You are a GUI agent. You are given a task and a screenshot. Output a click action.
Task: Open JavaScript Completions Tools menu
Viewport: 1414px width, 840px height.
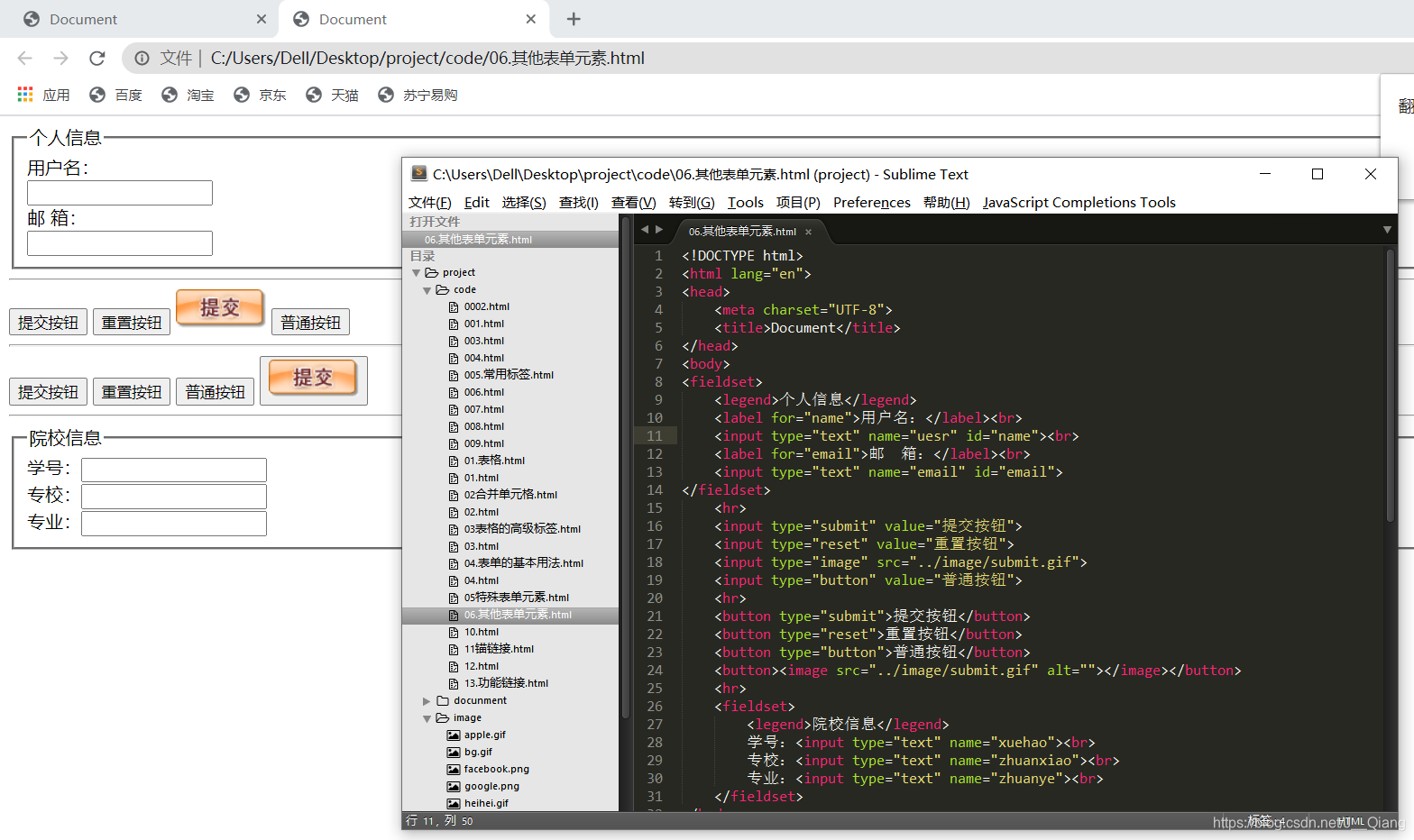[1079, 203]
